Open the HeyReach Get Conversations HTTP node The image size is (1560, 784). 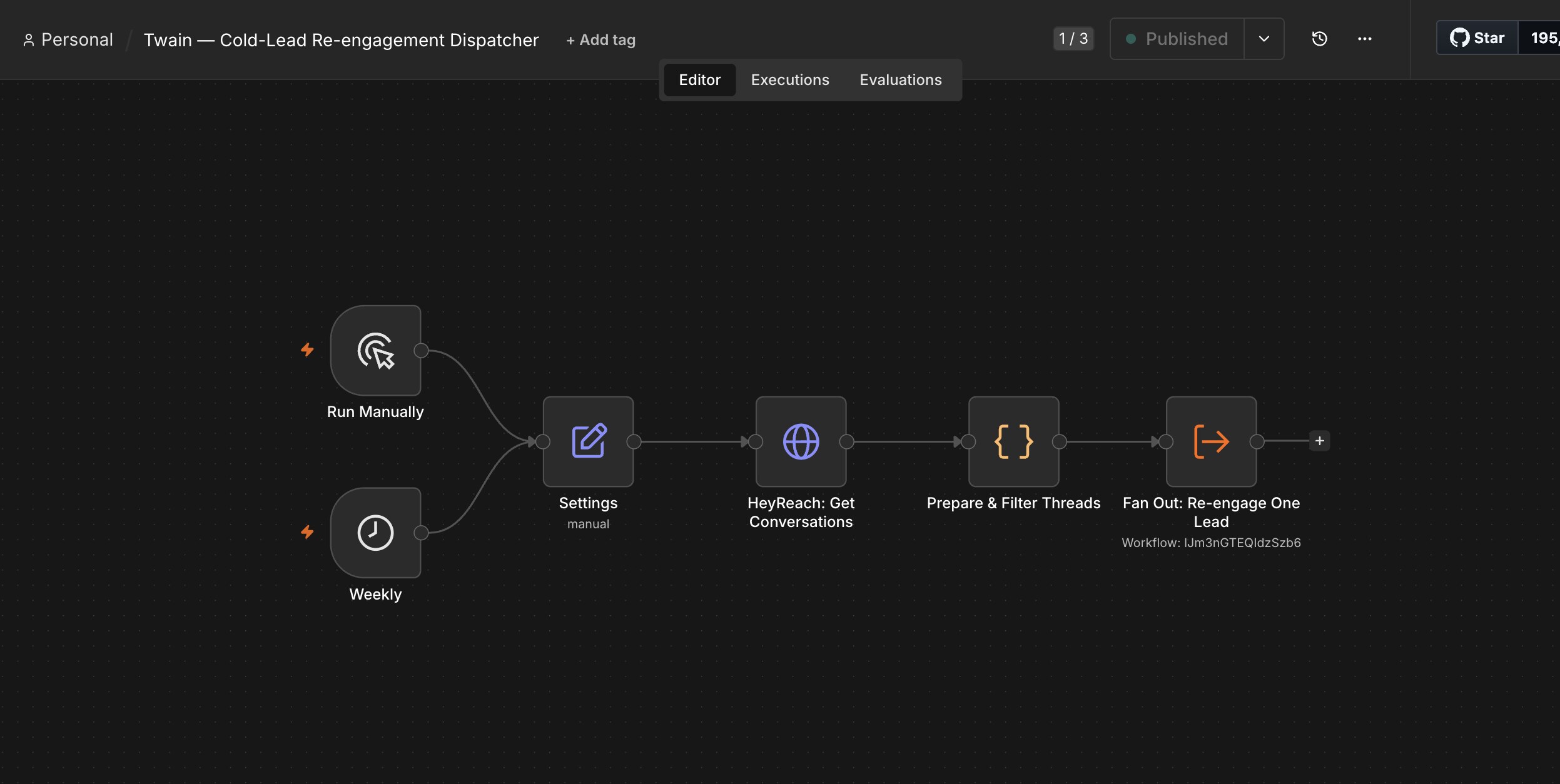click(801, 441)
